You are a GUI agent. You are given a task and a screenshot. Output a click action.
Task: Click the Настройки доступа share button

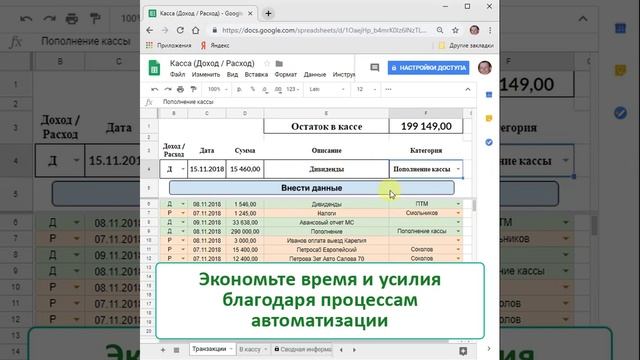pos(428,68)
